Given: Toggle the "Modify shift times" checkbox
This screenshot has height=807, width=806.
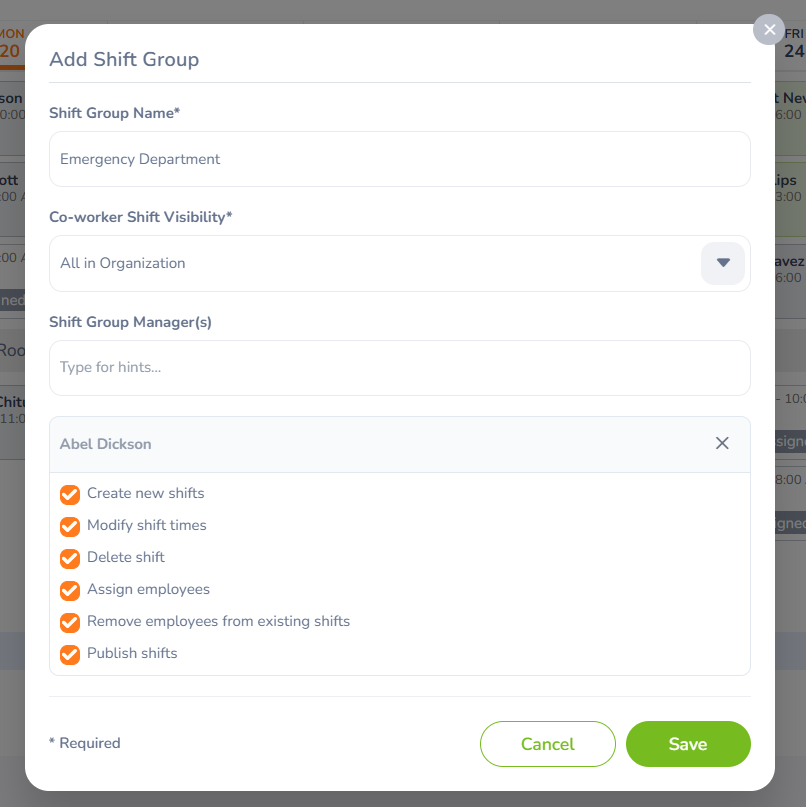Looking at the screenshot, I should [70, 526].
